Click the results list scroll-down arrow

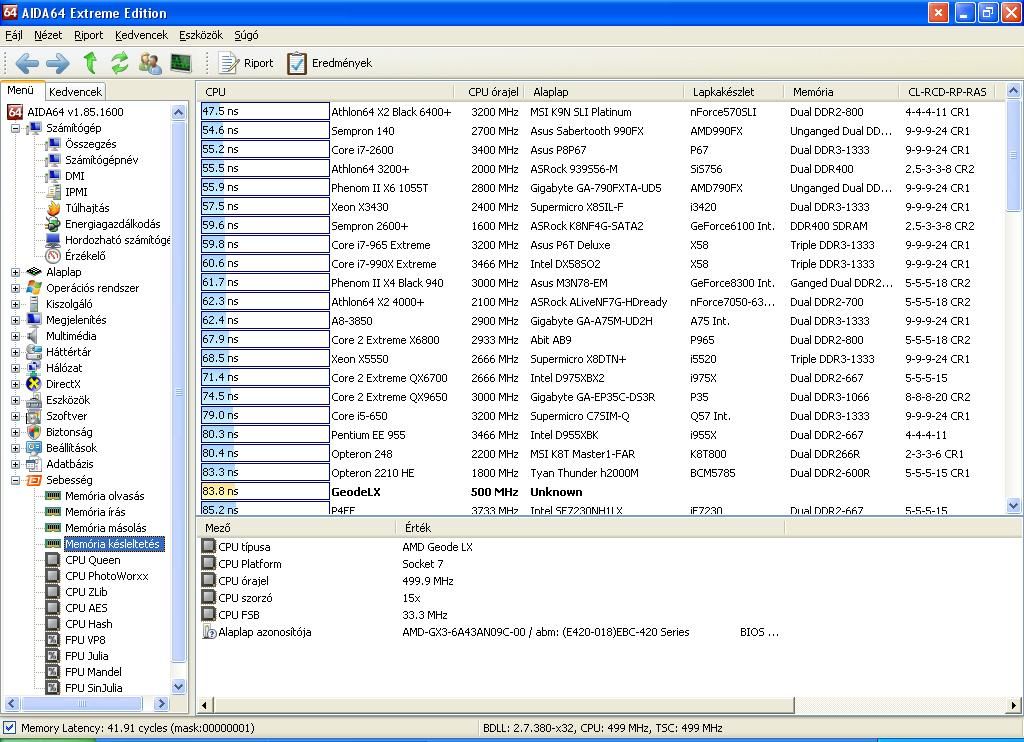tap(1014, 505)
